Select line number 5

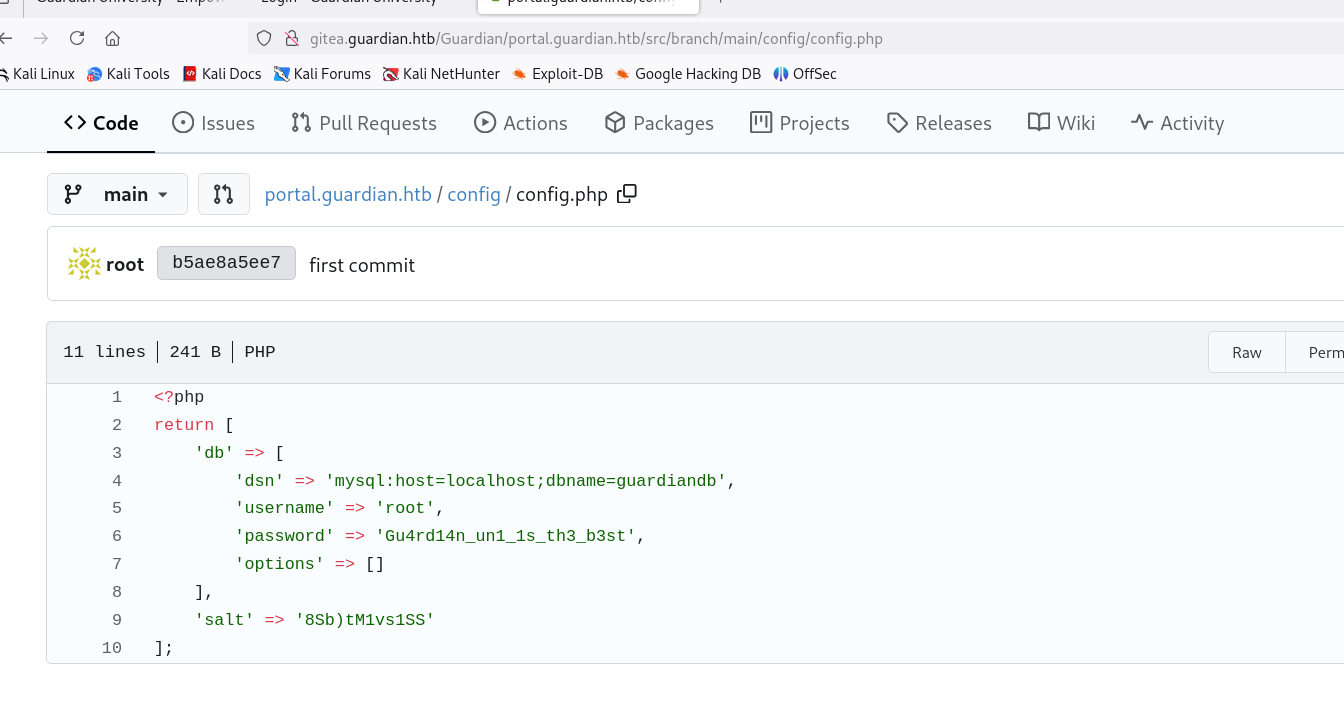tap(117, 508)
